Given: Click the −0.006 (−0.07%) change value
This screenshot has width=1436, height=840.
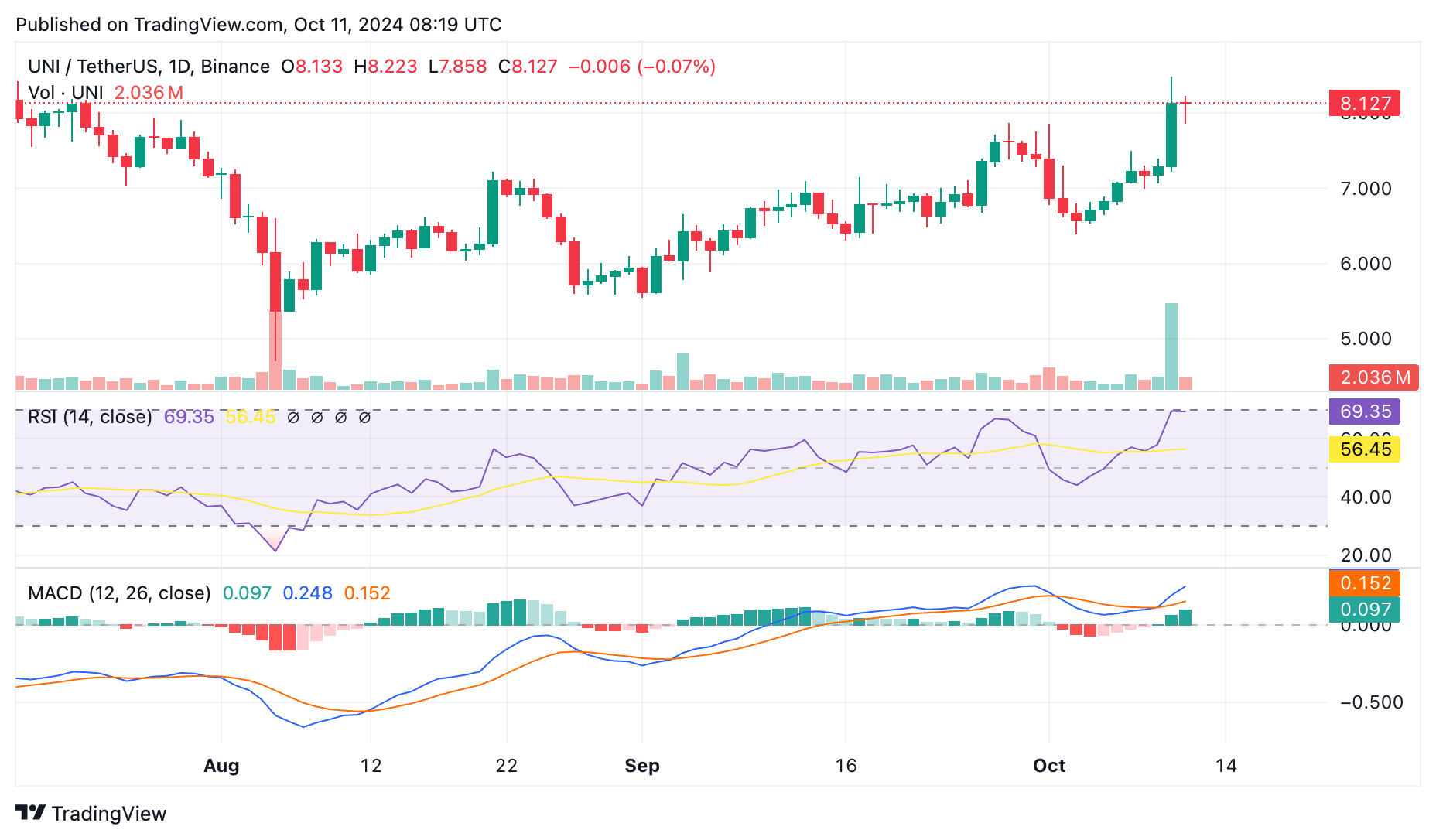Looking at the screenshot, I should tap(642, 67).
